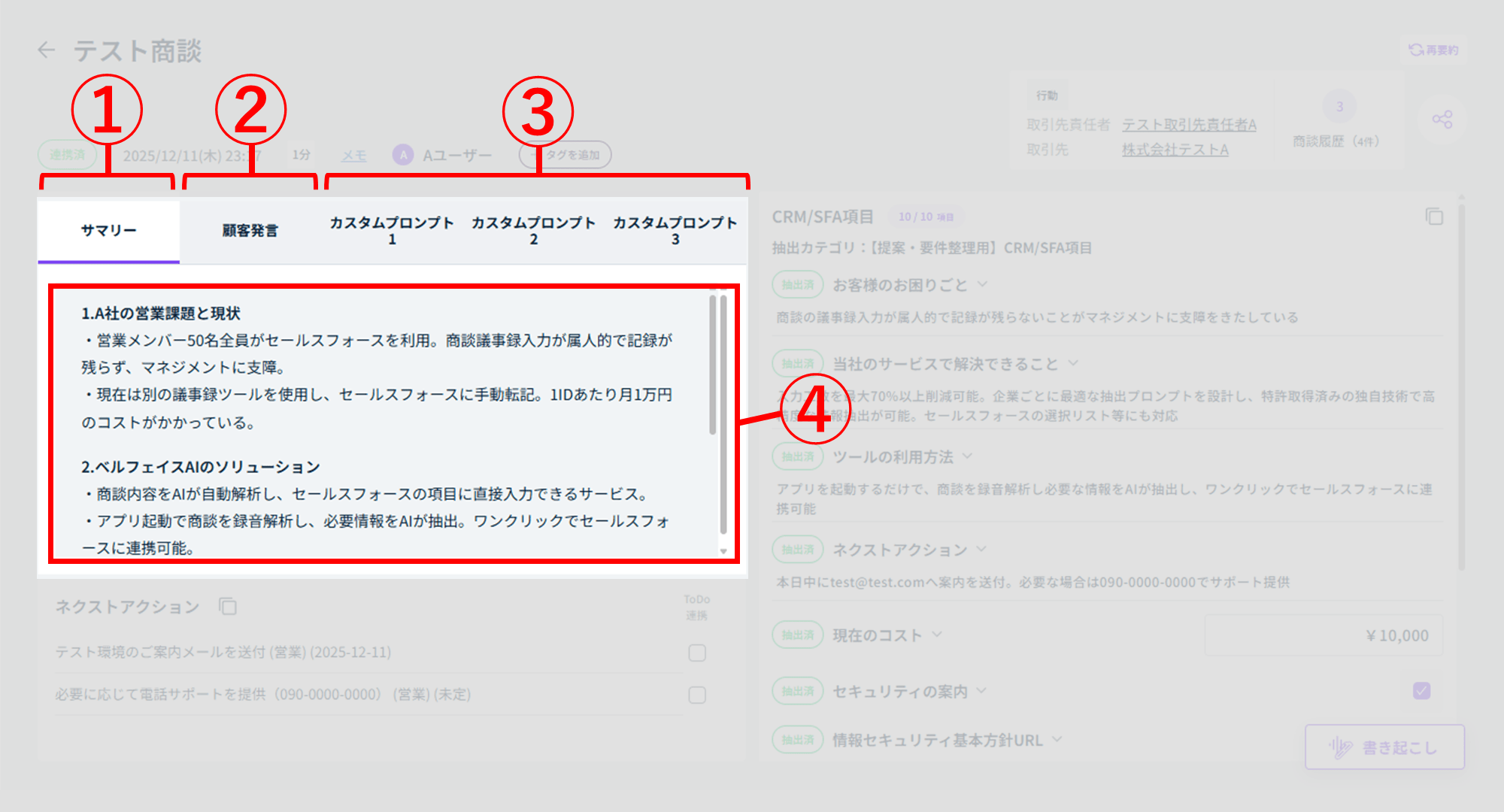Screen dimensions: 1504x812
Task: Toggle the セキュリティの案内 checkbox
Action: (1421, 691)
